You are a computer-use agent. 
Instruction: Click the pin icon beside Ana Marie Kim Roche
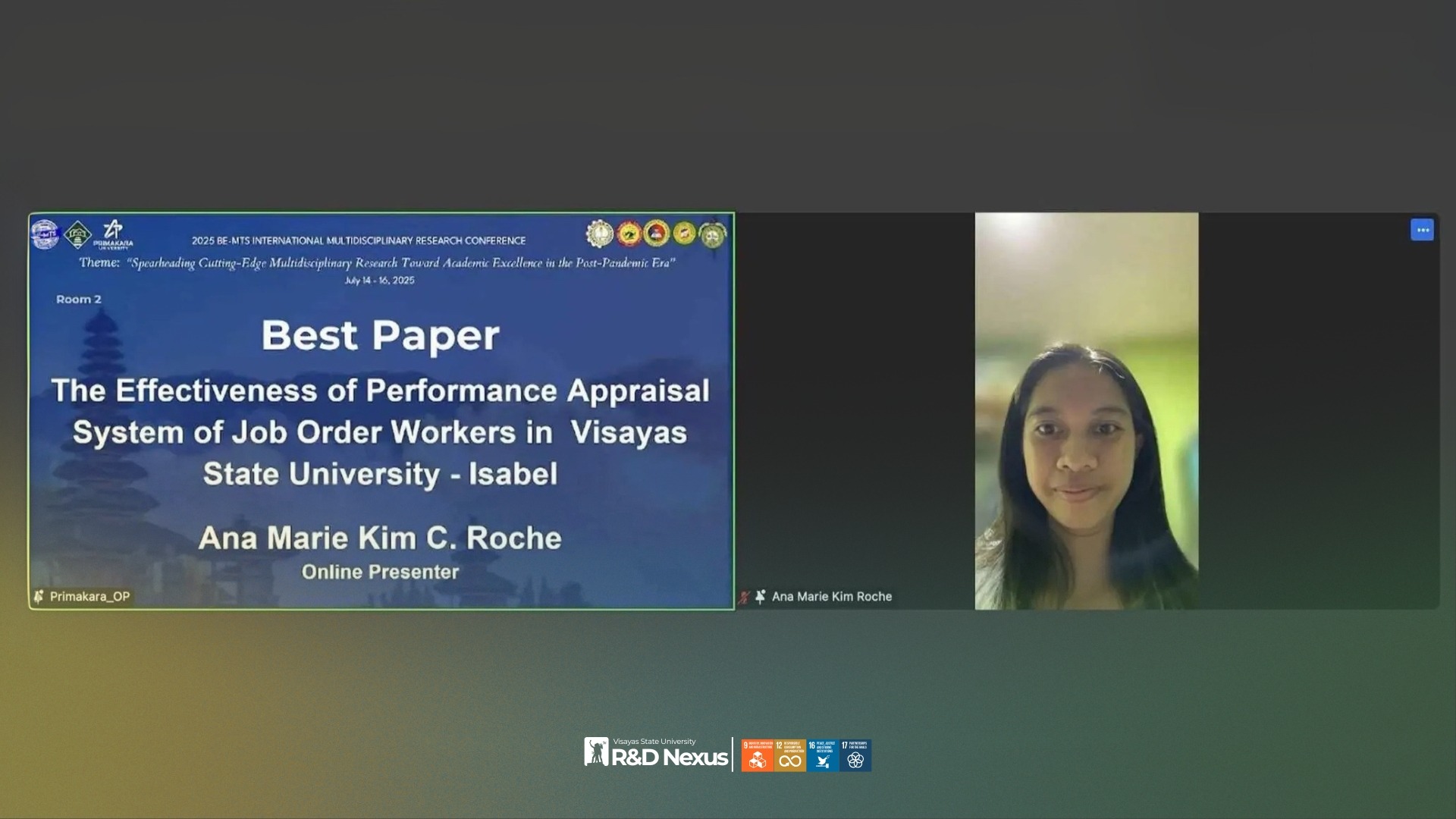761,597
